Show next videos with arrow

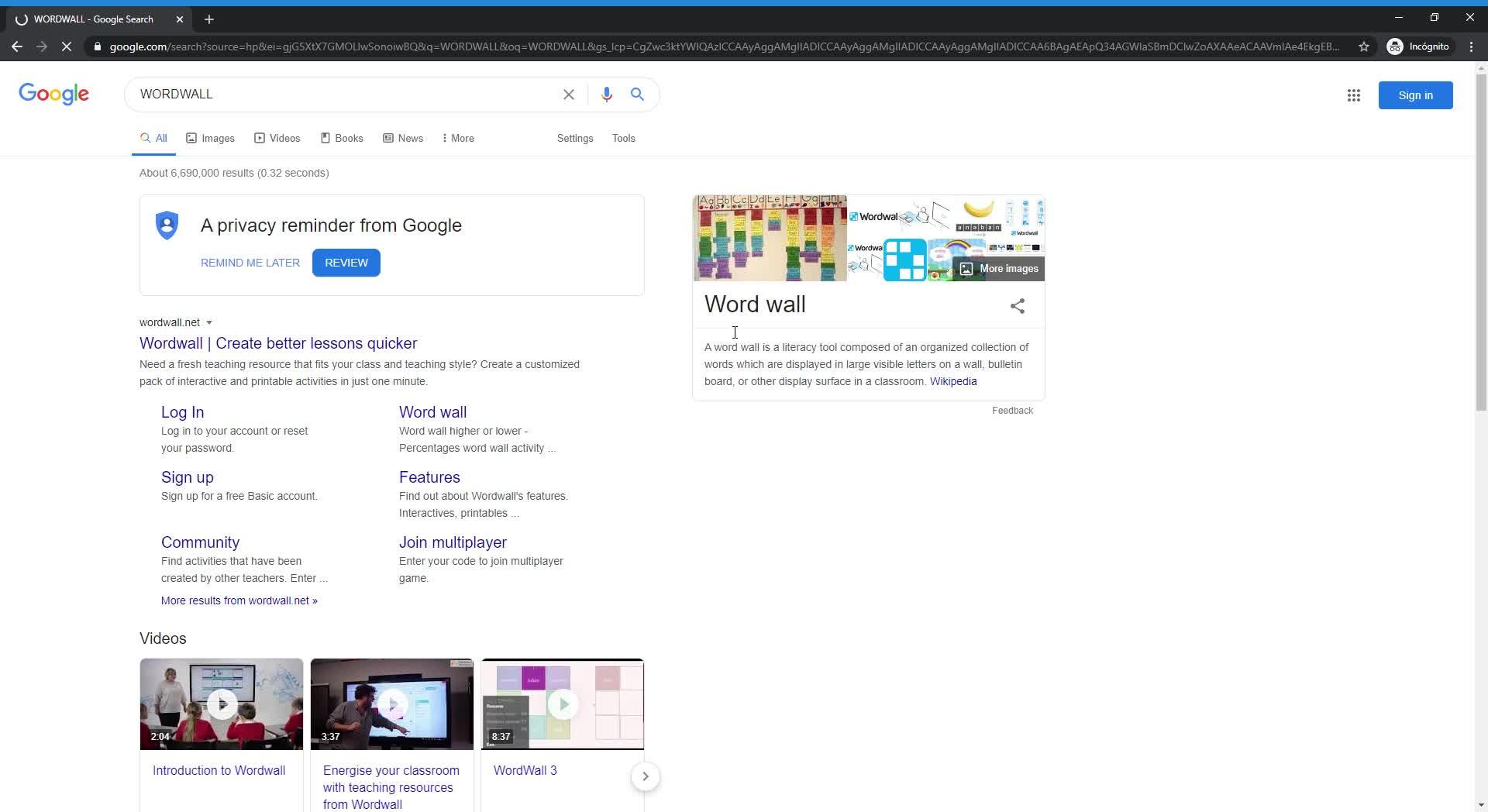(645, 776)
